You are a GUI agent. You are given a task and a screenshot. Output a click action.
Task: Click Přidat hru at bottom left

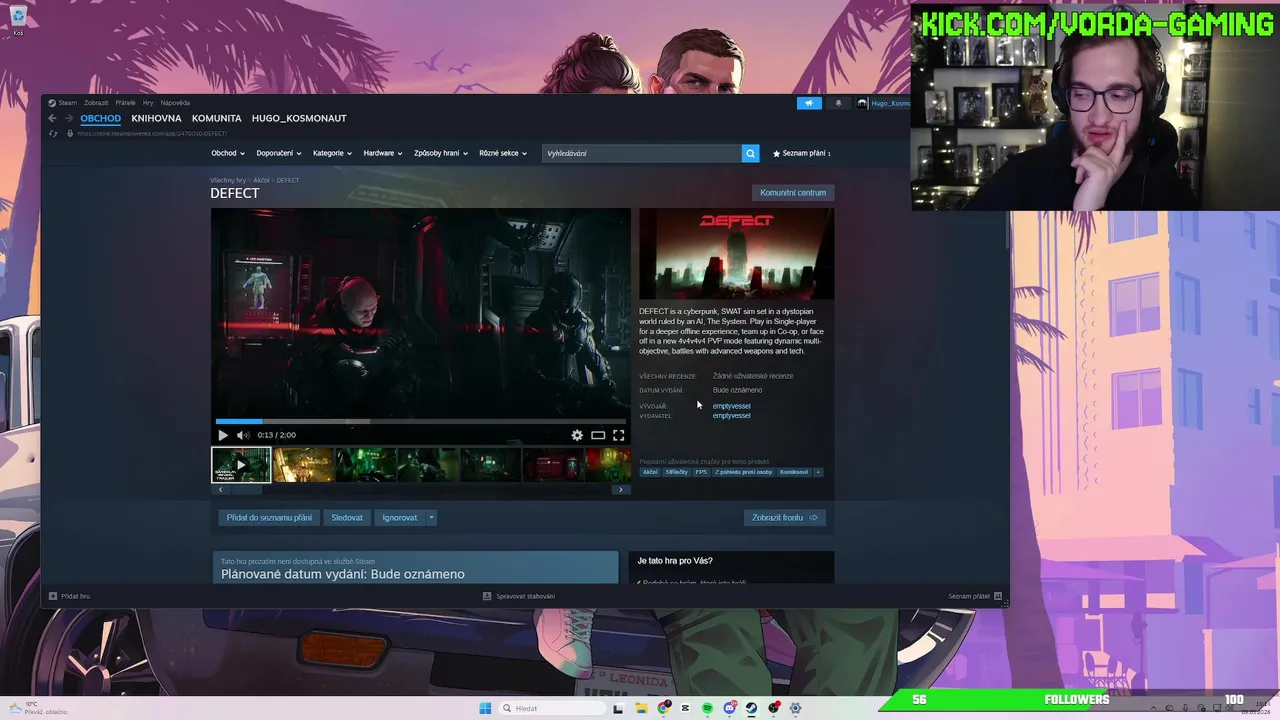[x=70, y=596]
